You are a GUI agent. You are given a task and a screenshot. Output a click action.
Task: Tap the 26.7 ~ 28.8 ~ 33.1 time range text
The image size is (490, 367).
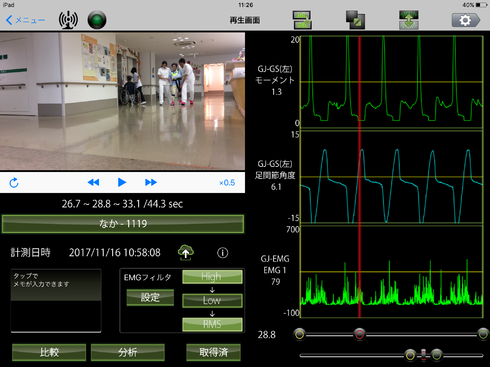[x=122, y=204]
